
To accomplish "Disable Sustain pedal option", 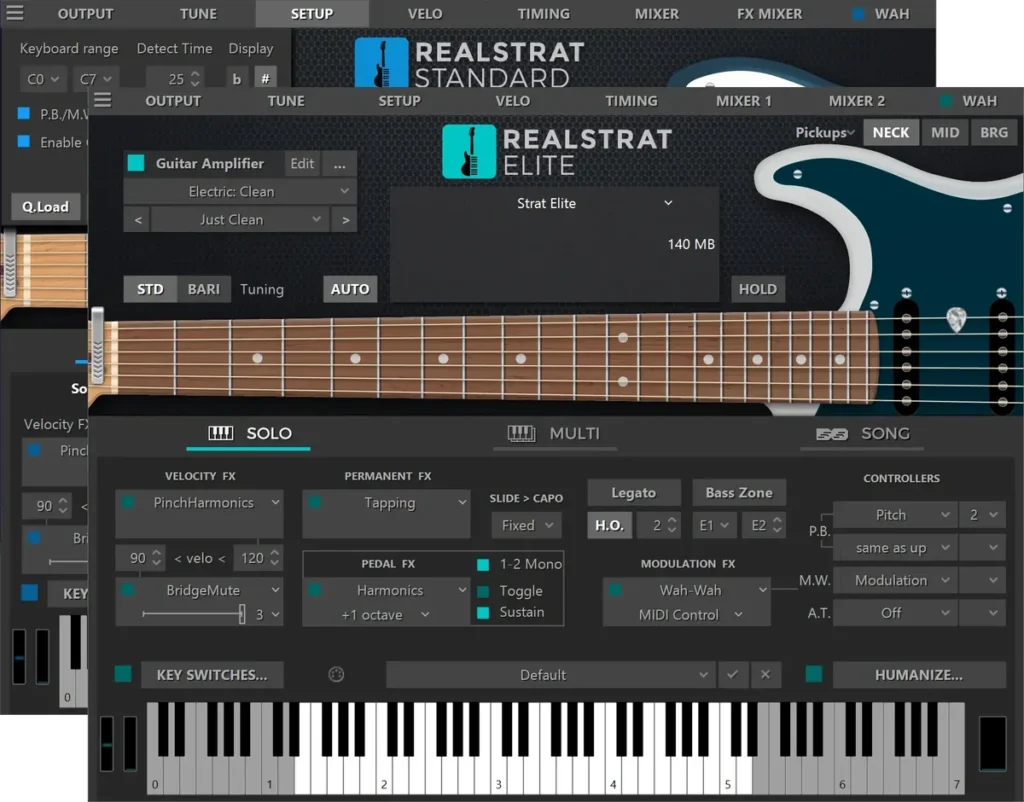I will point(483,613).
